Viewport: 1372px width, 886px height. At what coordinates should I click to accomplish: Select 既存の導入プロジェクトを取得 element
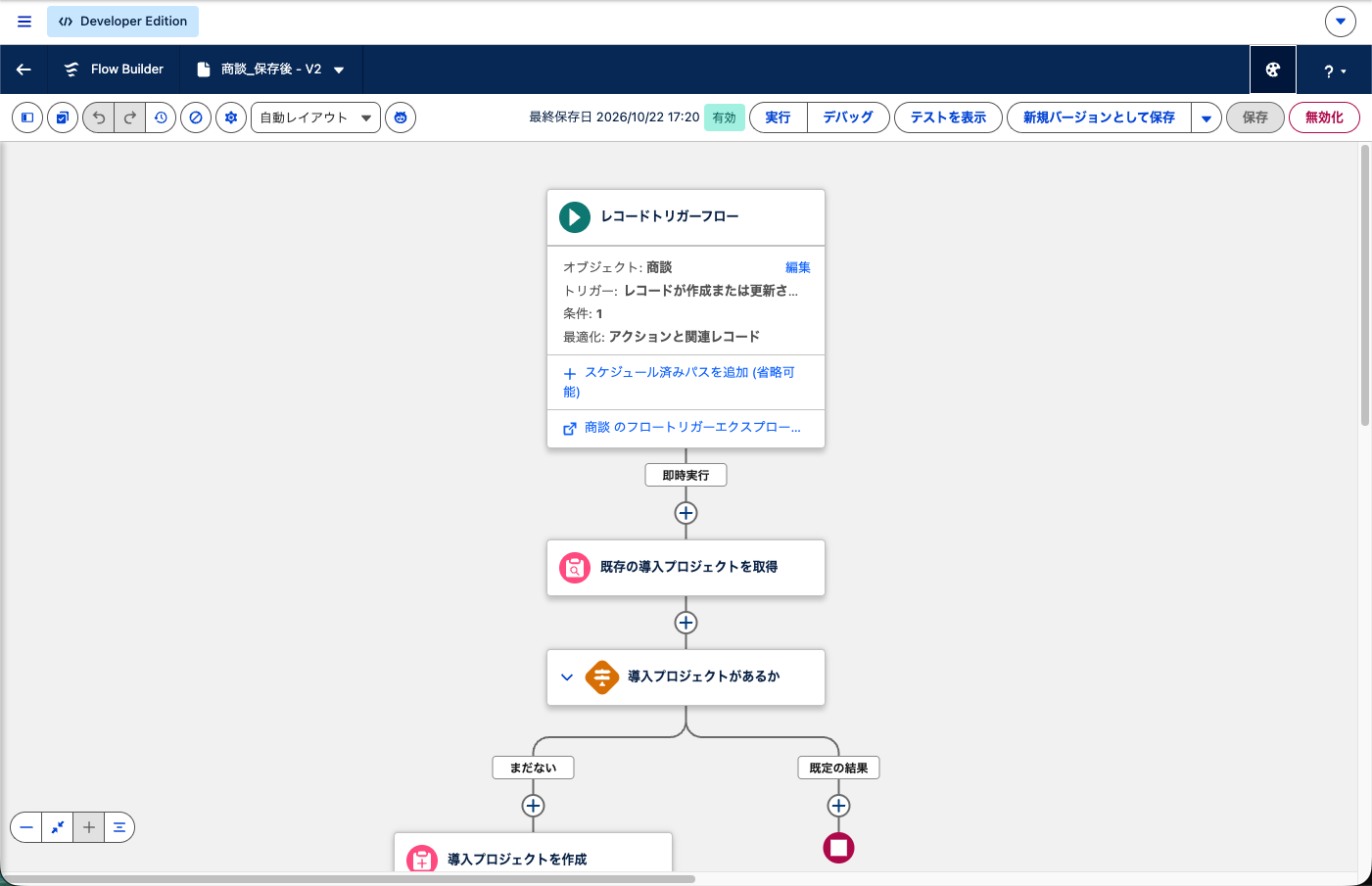click(x=686, y=568)
